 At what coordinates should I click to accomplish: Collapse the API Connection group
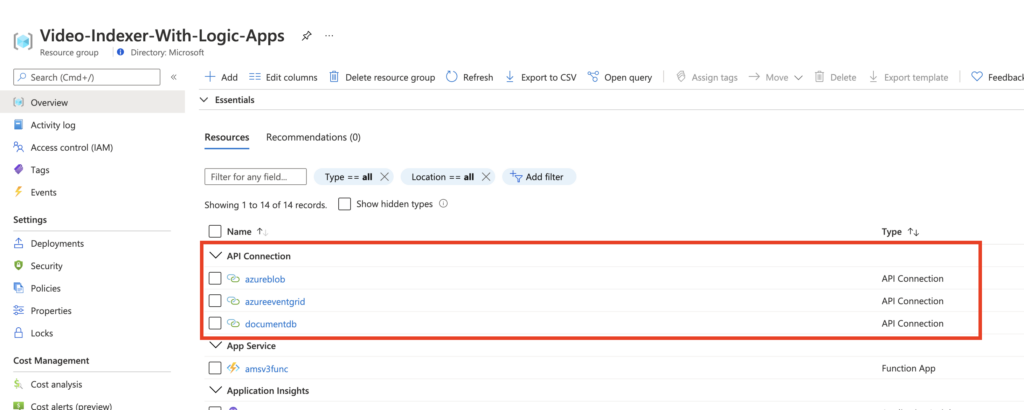click(x=215, y=256)
